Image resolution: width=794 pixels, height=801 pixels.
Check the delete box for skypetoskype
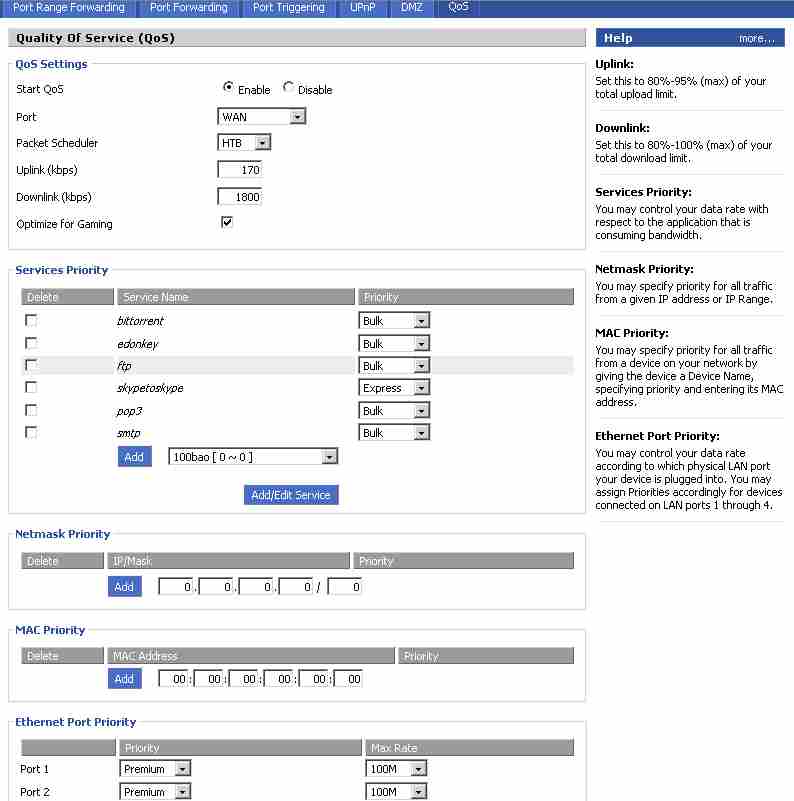31,387
